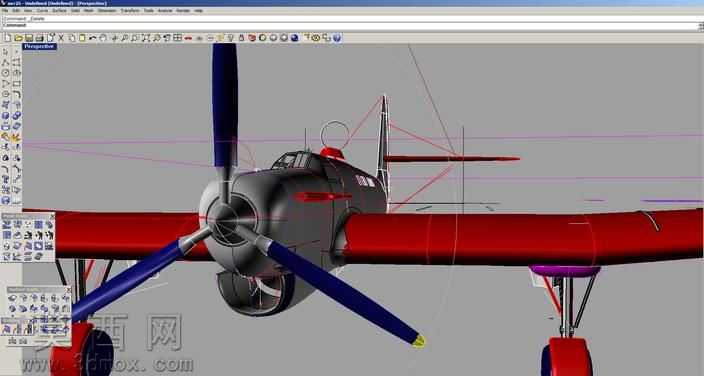This screenshot has height=376, width=704.
Task: Open the View menu
Action: [28, 10]
